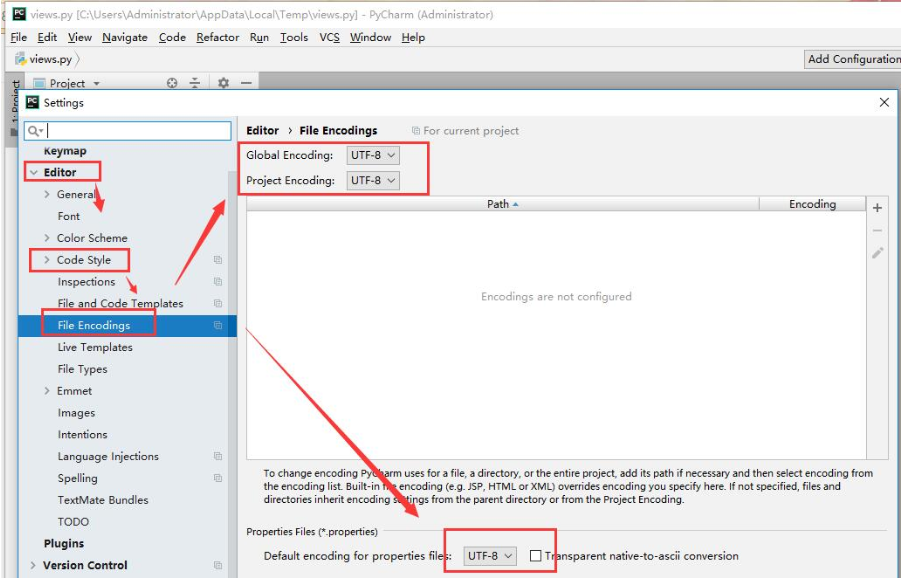The height and width of the screenshot is (580, 903).
Task: Click the minus remove icon beside the encodings table
Action: tap(877, 230)
